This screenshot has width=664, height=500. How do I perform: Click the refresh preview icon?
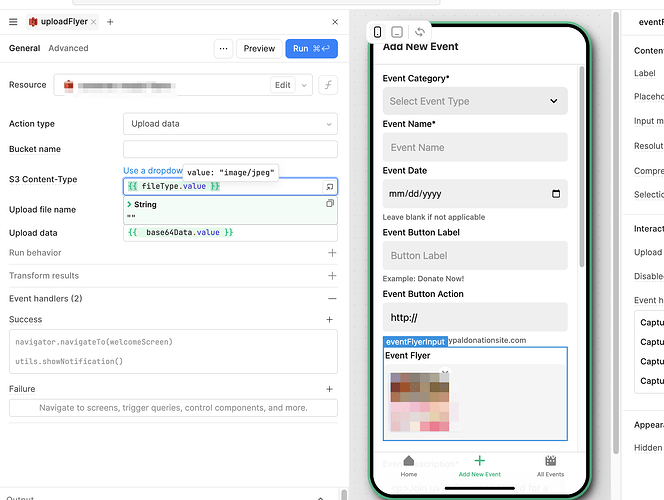pyautogui.click(x=420, y=32)
